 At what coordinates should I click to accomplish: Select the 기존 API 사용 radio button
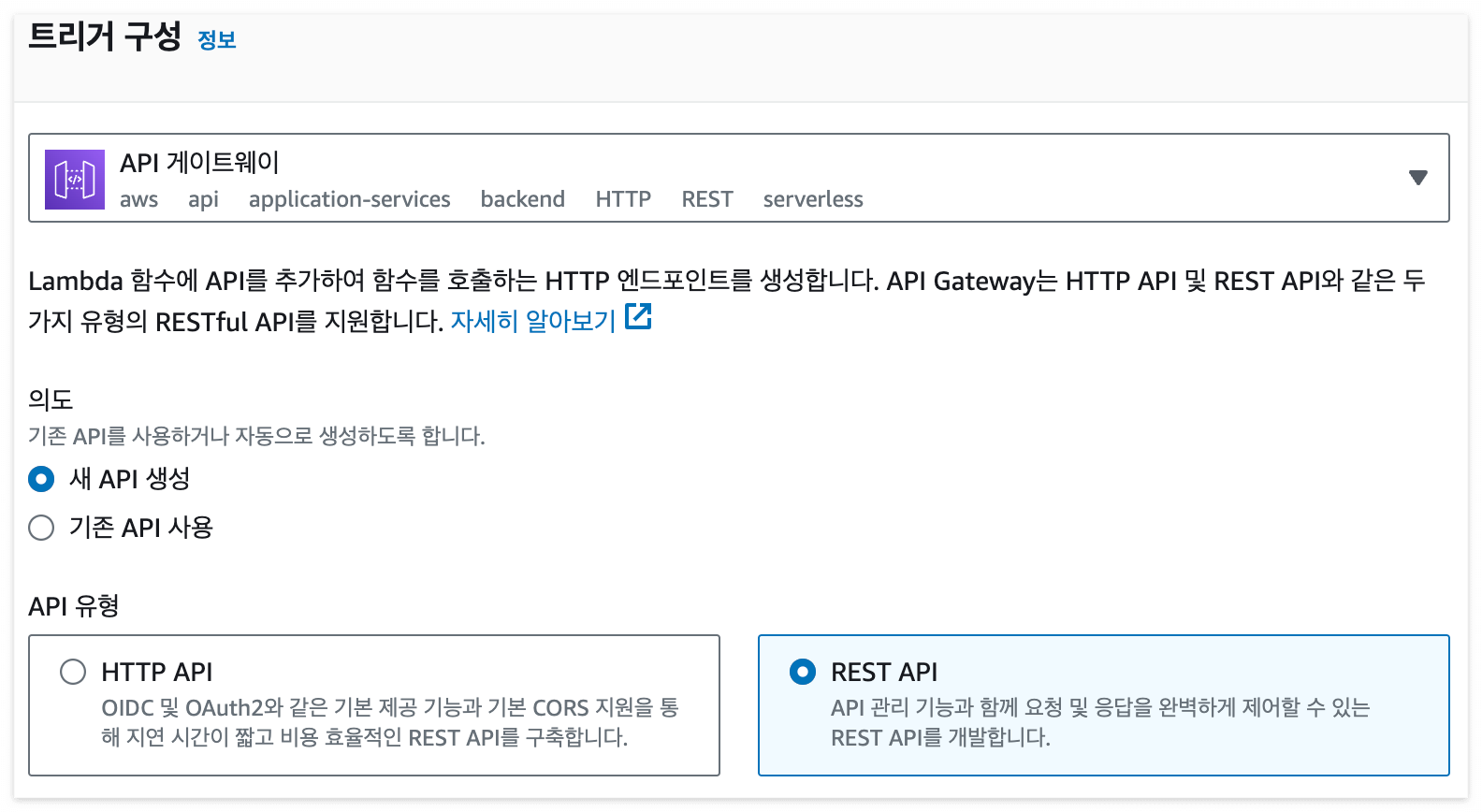(41, 528)
